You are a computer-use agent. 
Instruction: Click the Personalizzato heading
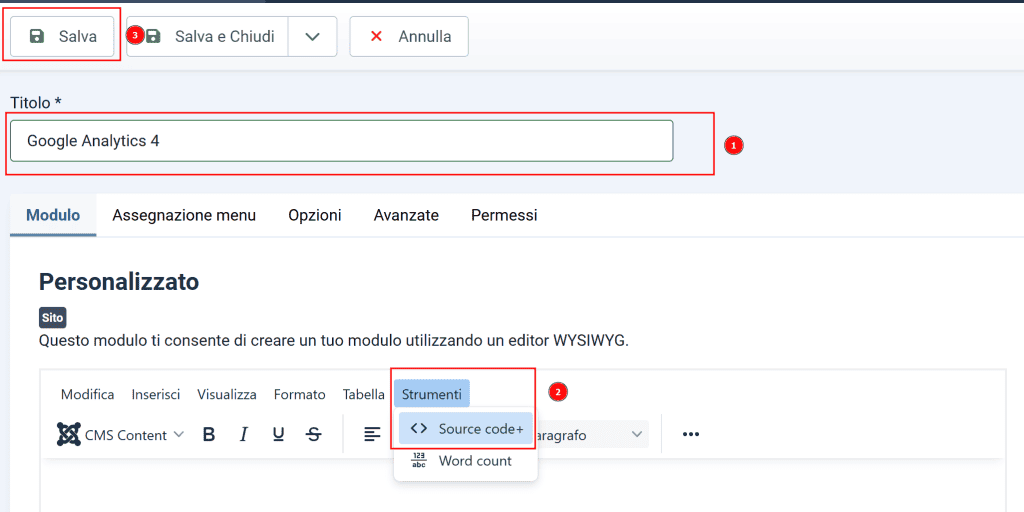pyautogui.click(x=119, y=282)
